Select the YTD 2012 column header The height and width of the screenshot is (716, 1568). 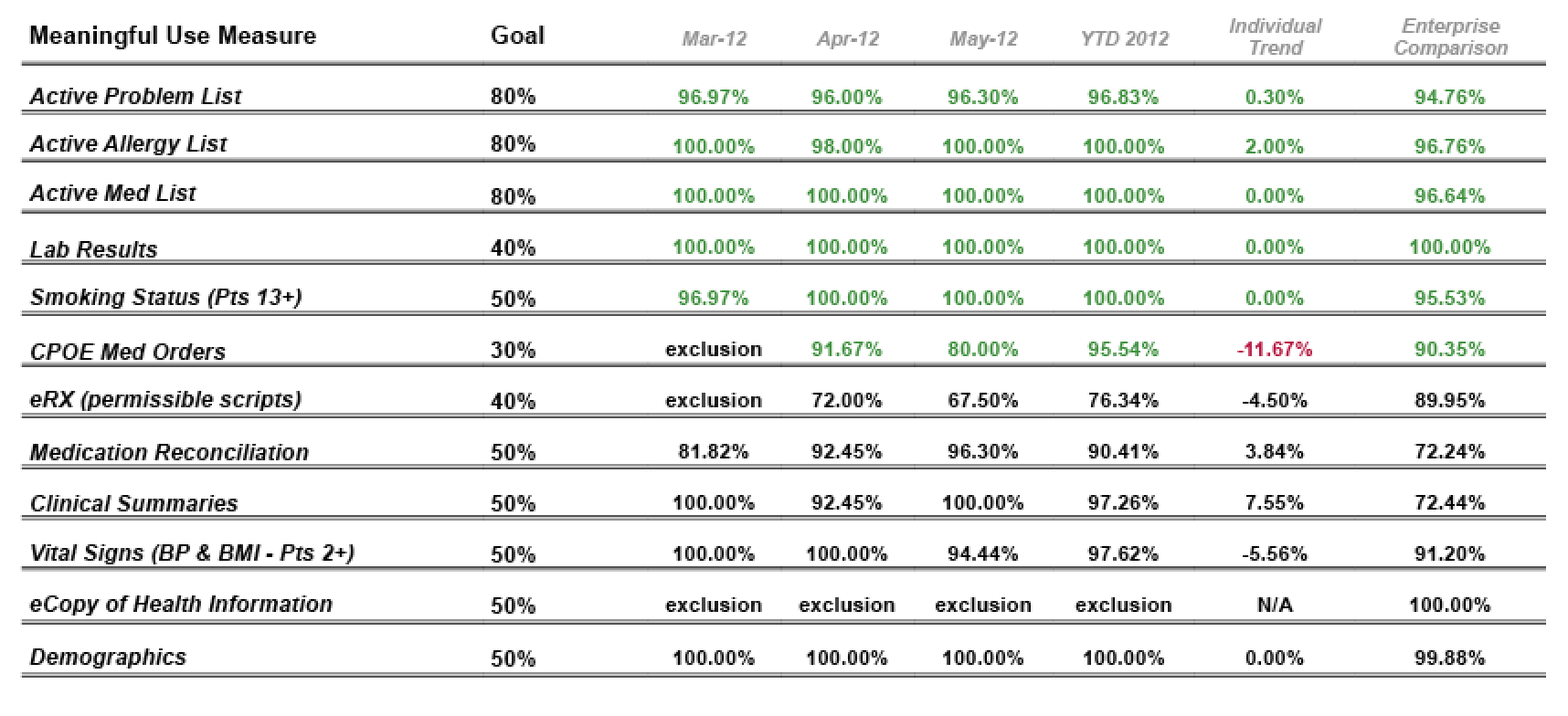[x=1124, y=38]
